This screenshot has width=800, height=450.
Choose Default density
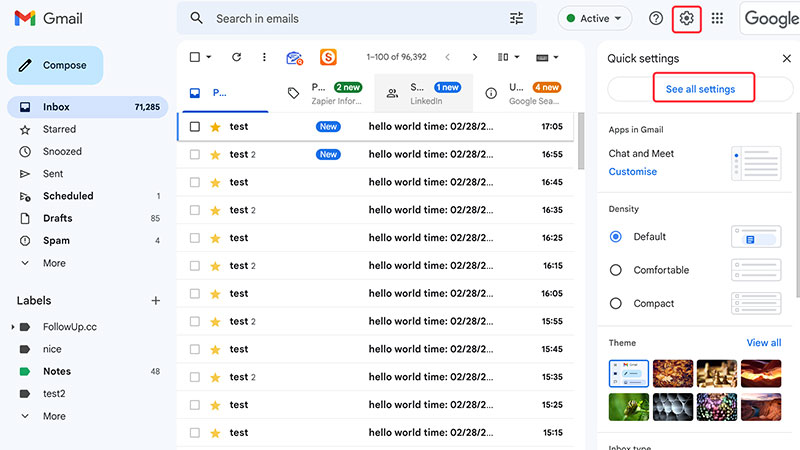pos(616,237)
